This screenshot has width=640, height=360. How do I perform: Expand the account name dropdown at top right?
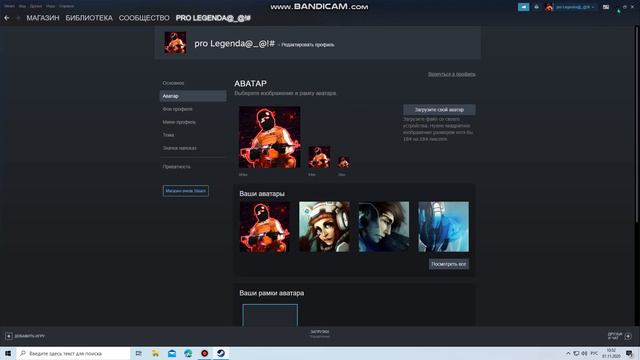[575, 7]
